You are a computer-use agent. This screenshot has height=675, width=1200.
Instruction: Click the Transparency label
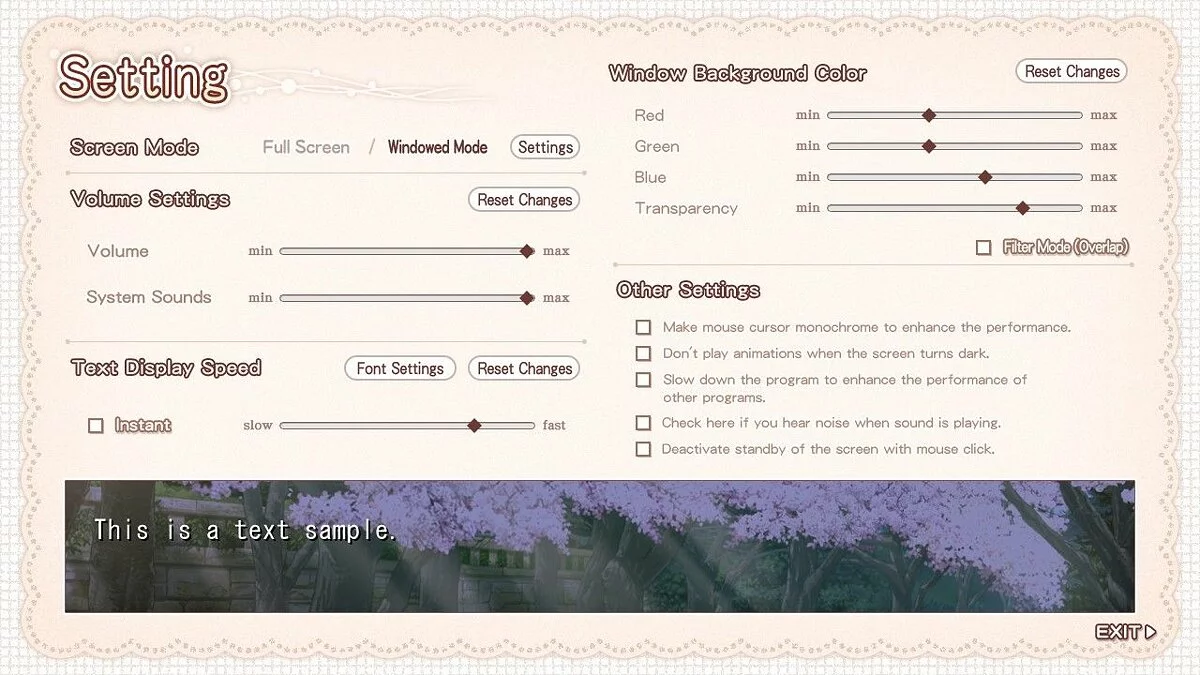(x=686, y=208)
